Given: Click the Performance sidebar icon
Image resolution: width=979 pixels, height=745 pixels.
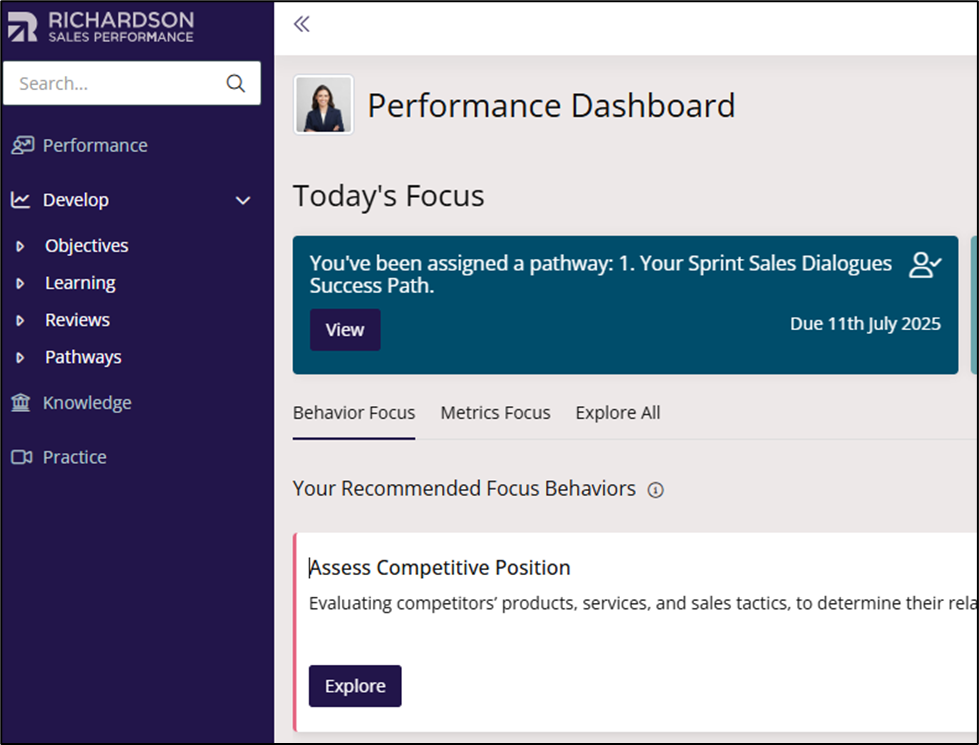Looking at the screenshot, I should [22, 146].
